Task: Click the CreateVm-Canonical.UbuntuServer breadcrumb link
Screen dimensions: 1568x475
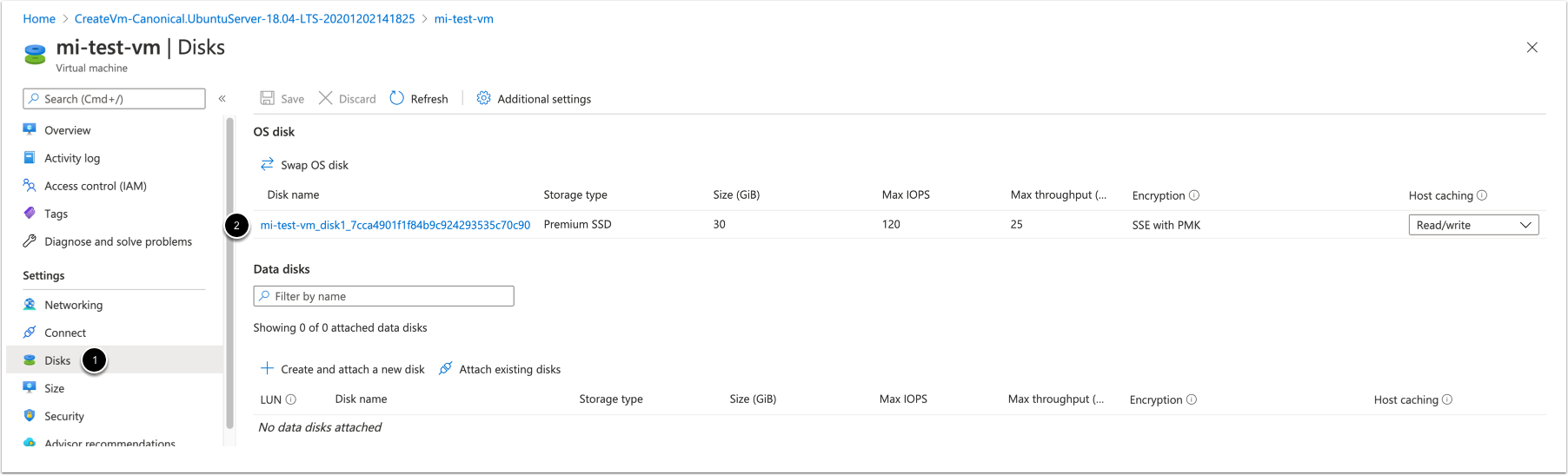Action: point(244,18)
